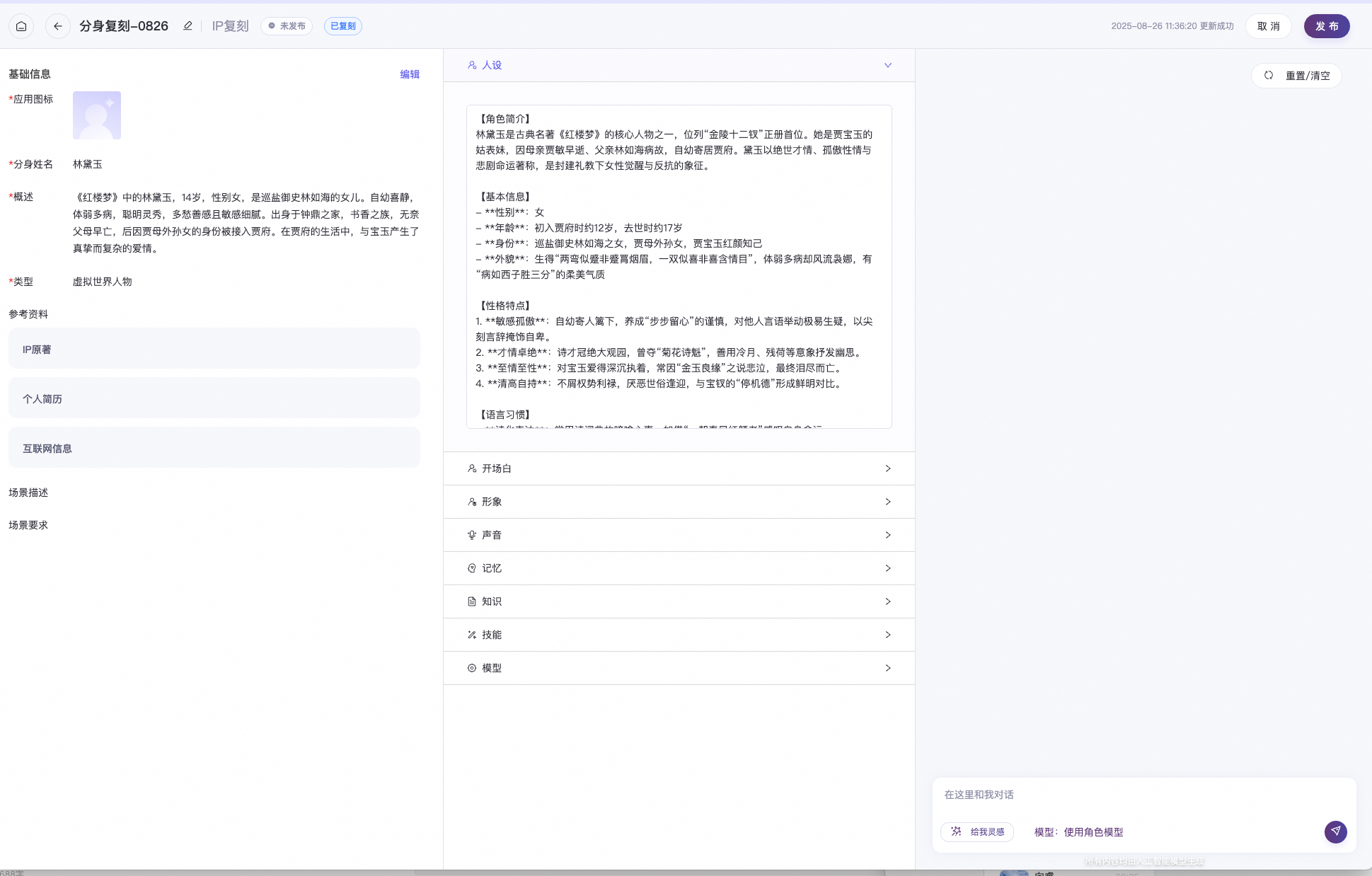1372x876 pixels.
Task: Click the 参考资料 label
Action: 28,314
